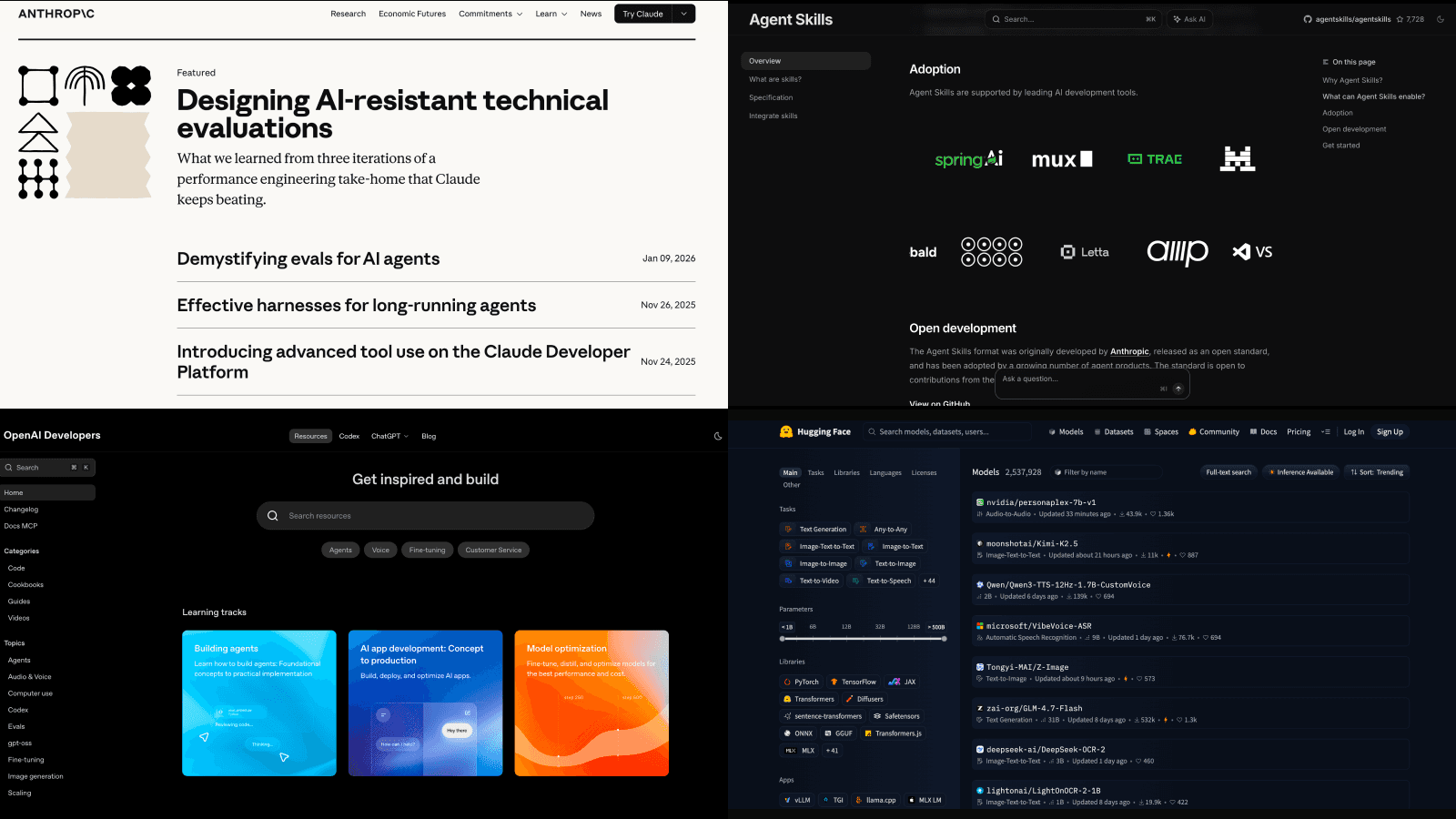Toggle Image-to-Text task filter
1456x819 pixels.
(x=895, y=547)
